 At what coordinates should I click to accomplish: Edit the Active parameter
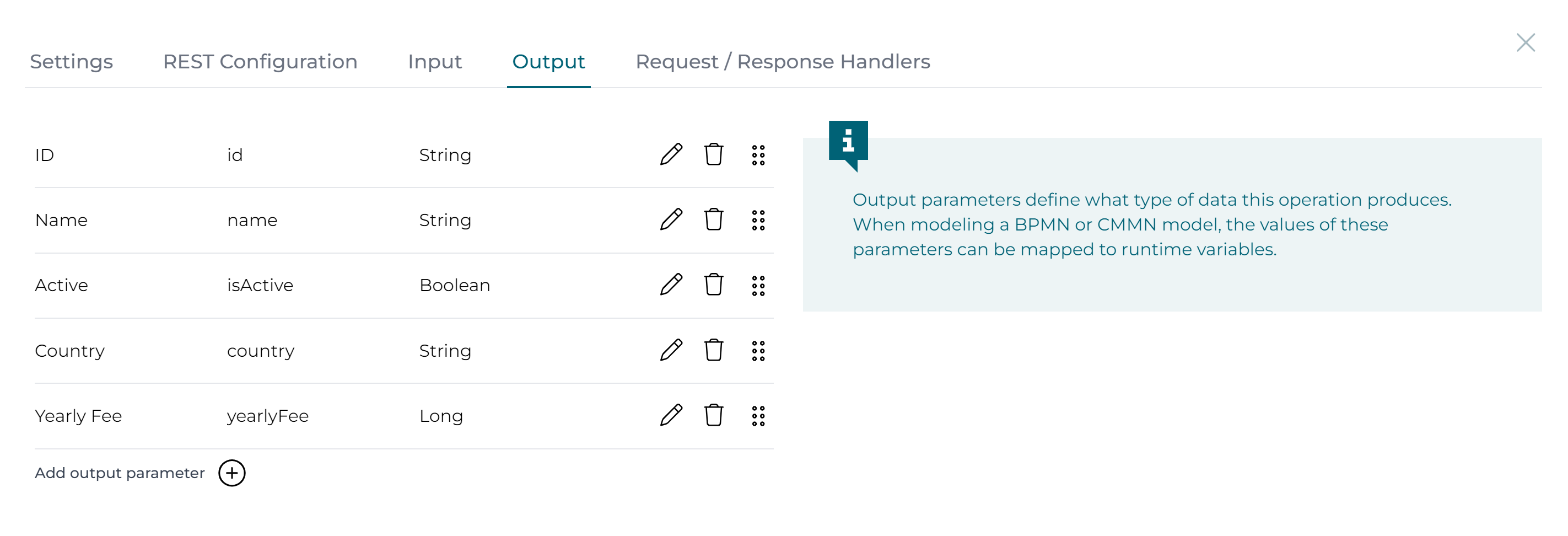pos(671,285)
